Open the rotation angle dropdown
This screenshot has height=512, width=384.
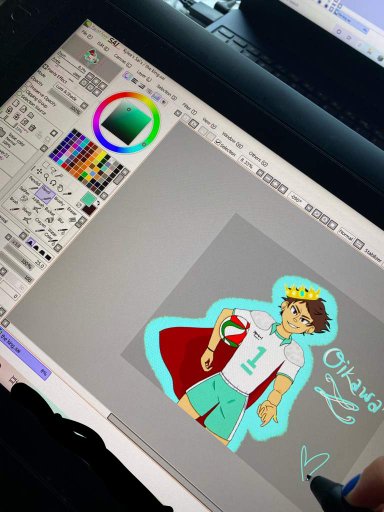(x=296, y=200)
